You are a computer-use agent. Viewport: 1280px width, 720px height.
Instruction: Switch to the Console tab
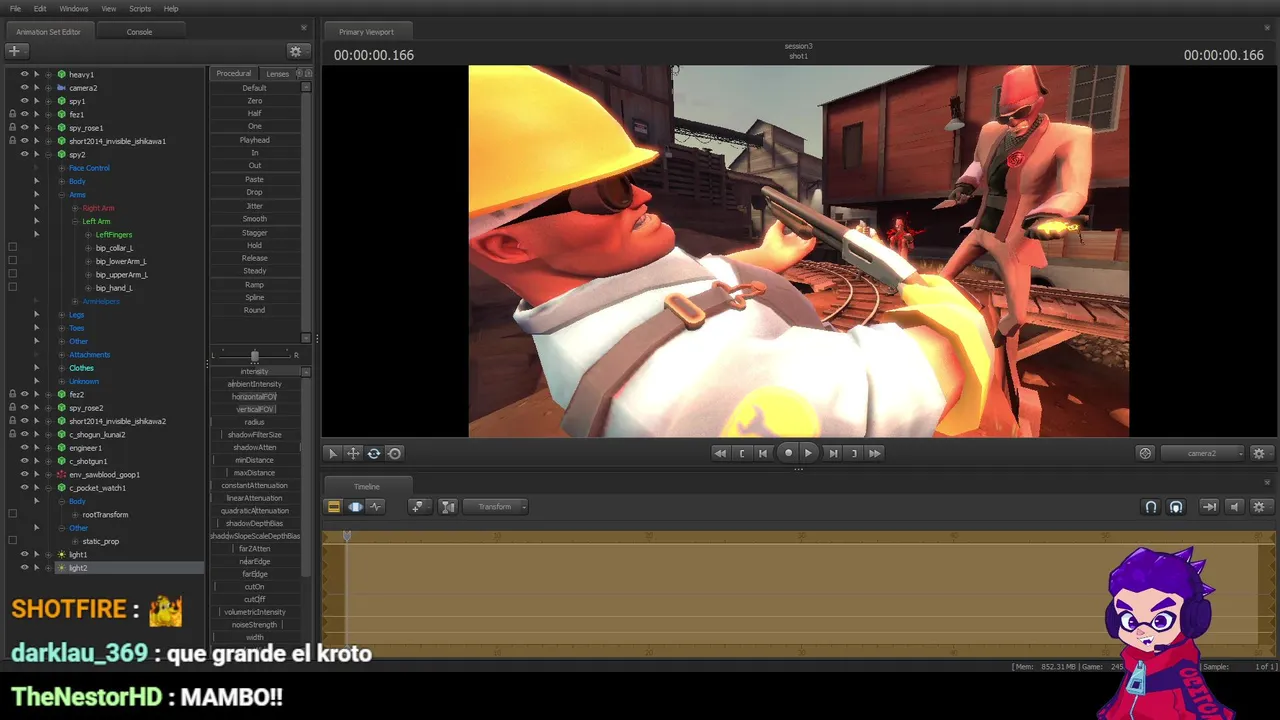coord(139,32)
